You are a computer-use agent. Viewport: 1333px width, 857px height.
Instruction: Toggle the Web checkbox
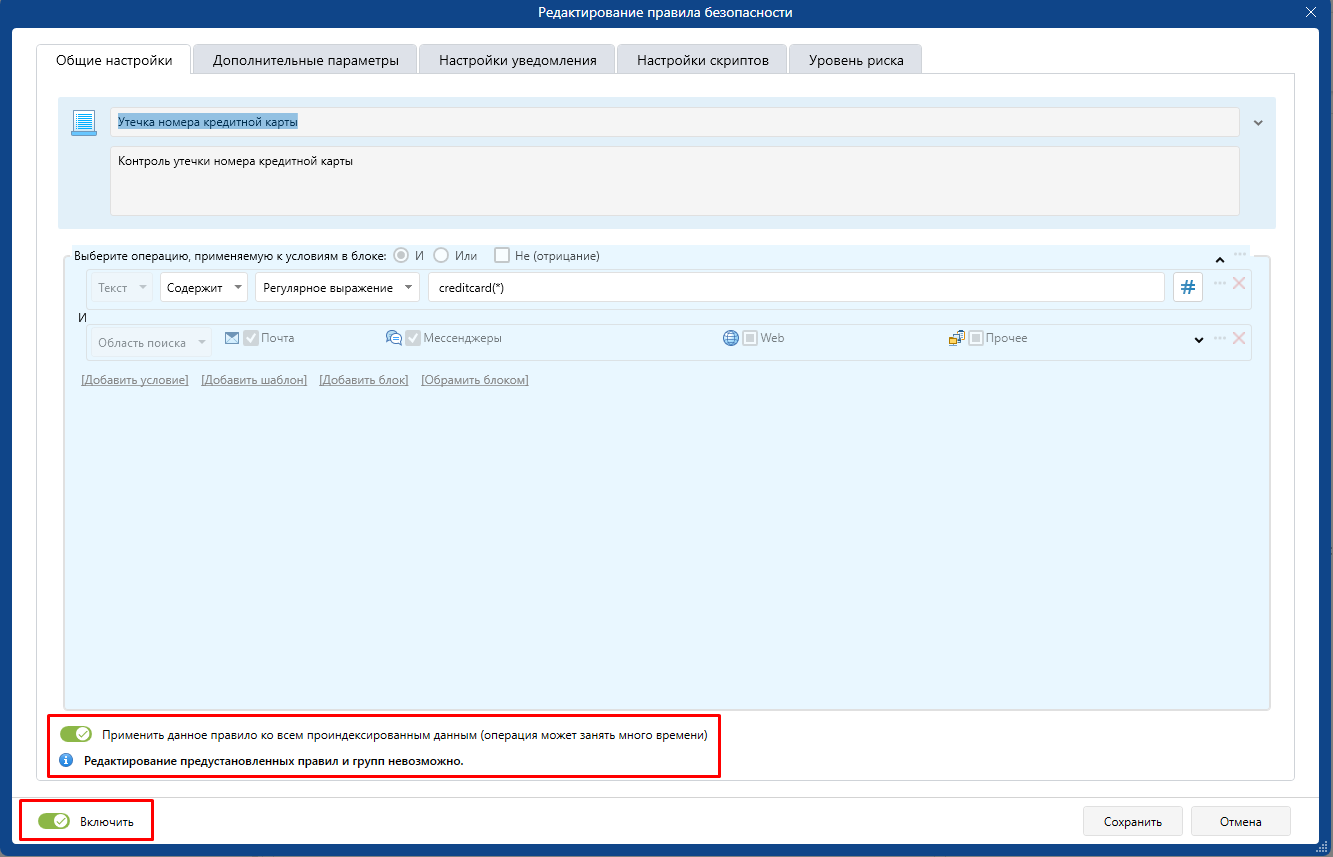(750, 338)
